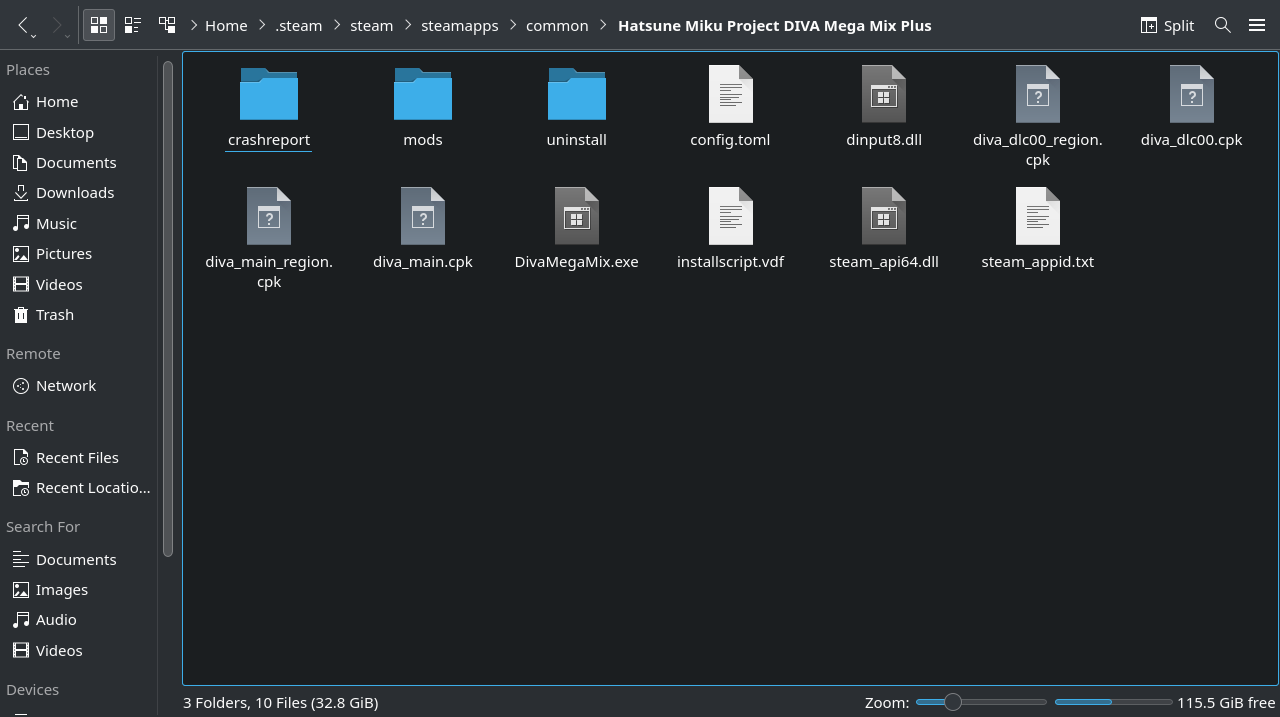Select steam_api64.dll file icon
Viewport: 1280px width, 717px height.
tap(884, 216)
